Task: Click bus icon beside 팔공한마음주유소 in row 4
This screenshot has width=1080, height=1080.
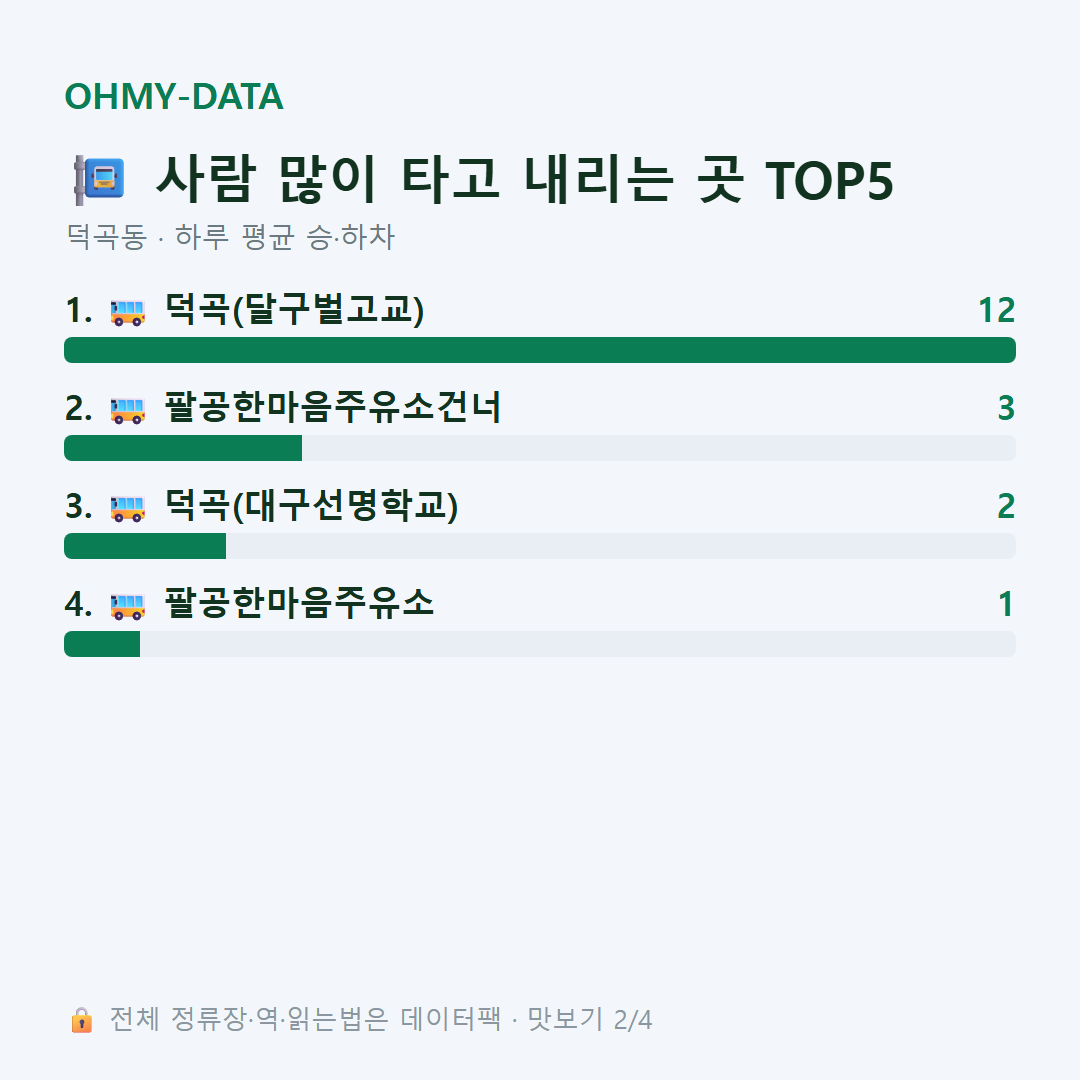Action: tap(128, 606)
